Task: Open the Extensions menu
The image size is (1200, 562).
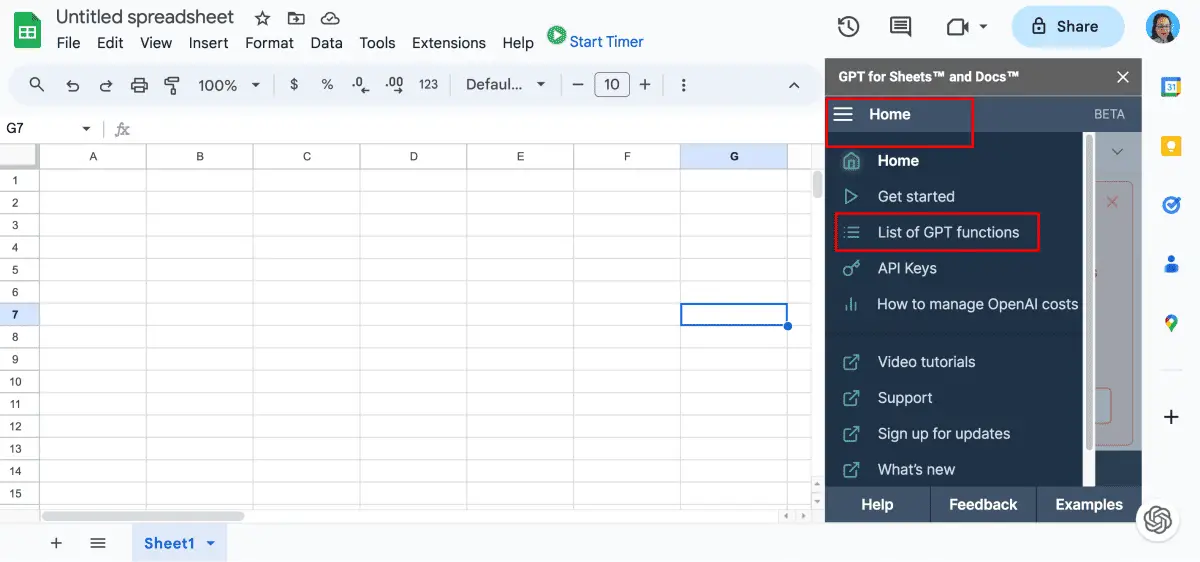Action: pos(449,43)
